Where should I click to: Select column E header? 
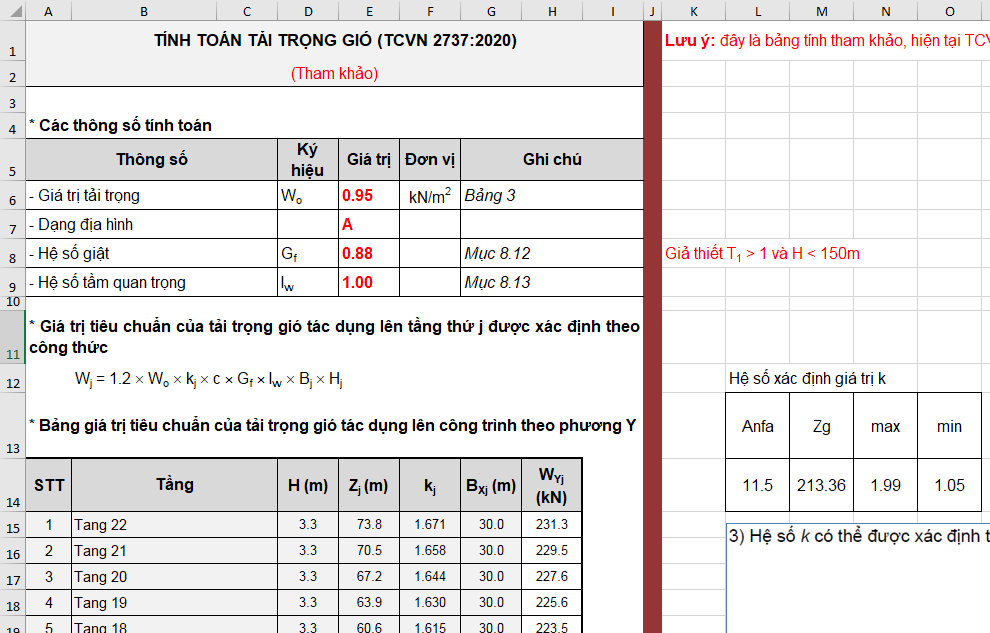pos(369,11)
